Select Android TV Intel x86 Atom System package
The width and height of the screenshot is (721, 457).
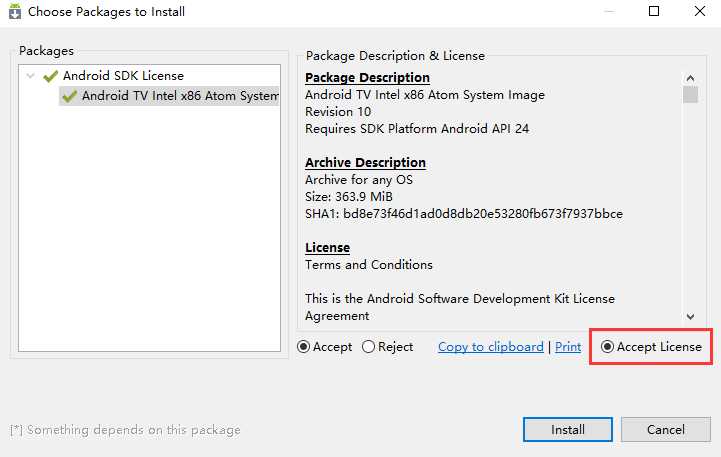coord(169,96)
